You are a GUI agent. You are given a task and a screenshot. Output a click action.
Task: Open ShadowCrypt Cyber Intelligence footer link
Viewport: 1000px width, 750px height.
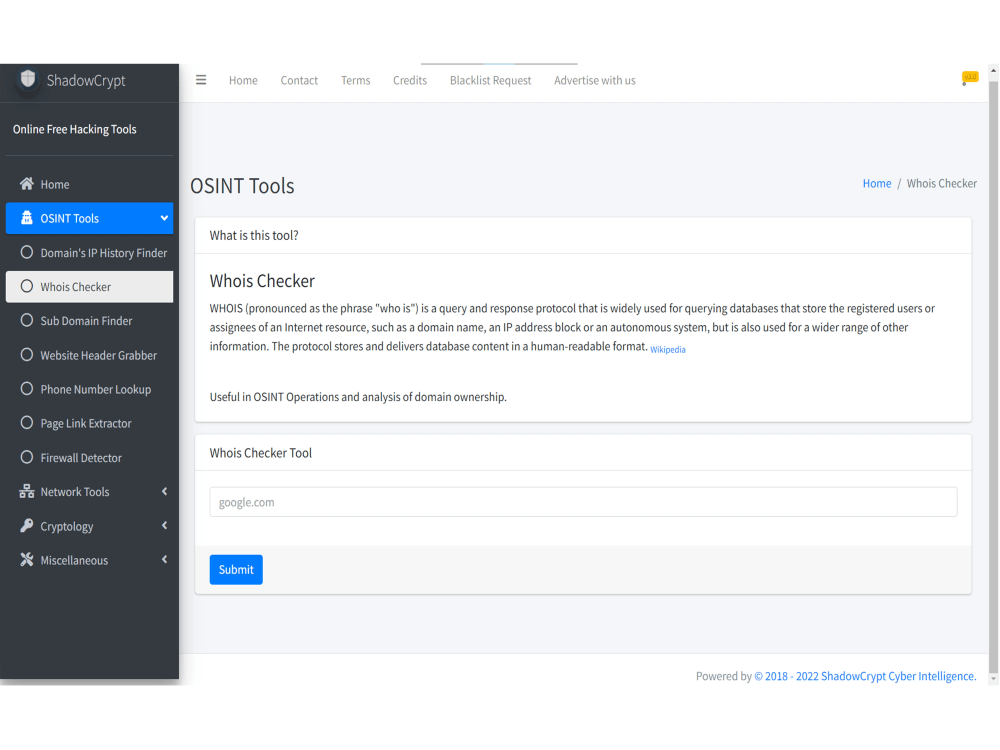pyautogui.click(x=865, y=676)
